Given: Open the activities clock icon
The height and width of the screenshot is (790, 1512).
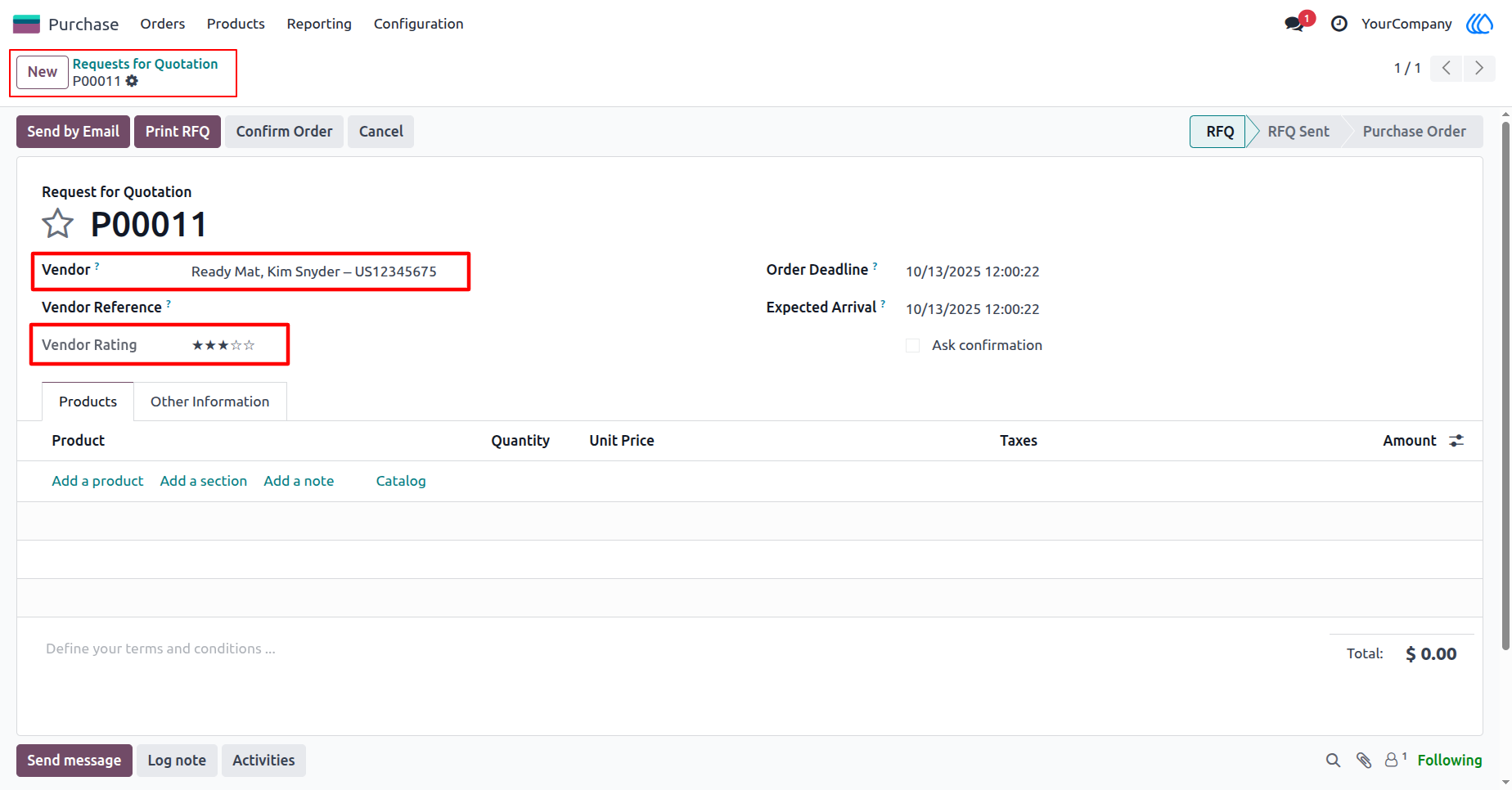Looking at the screenshot, I should pyautogui.click(x=1339, y=24).
